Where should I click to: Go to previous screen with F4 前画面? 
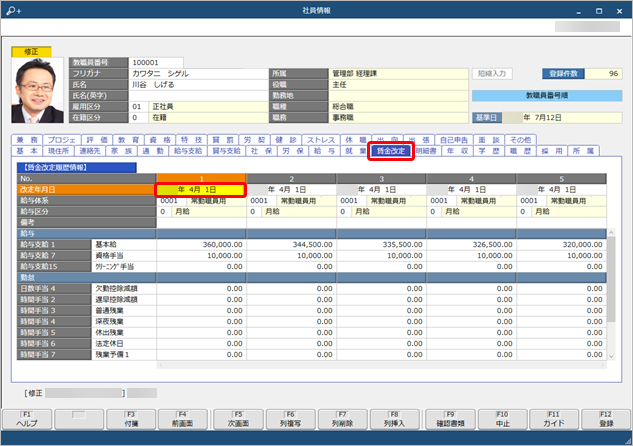(182, 419)
